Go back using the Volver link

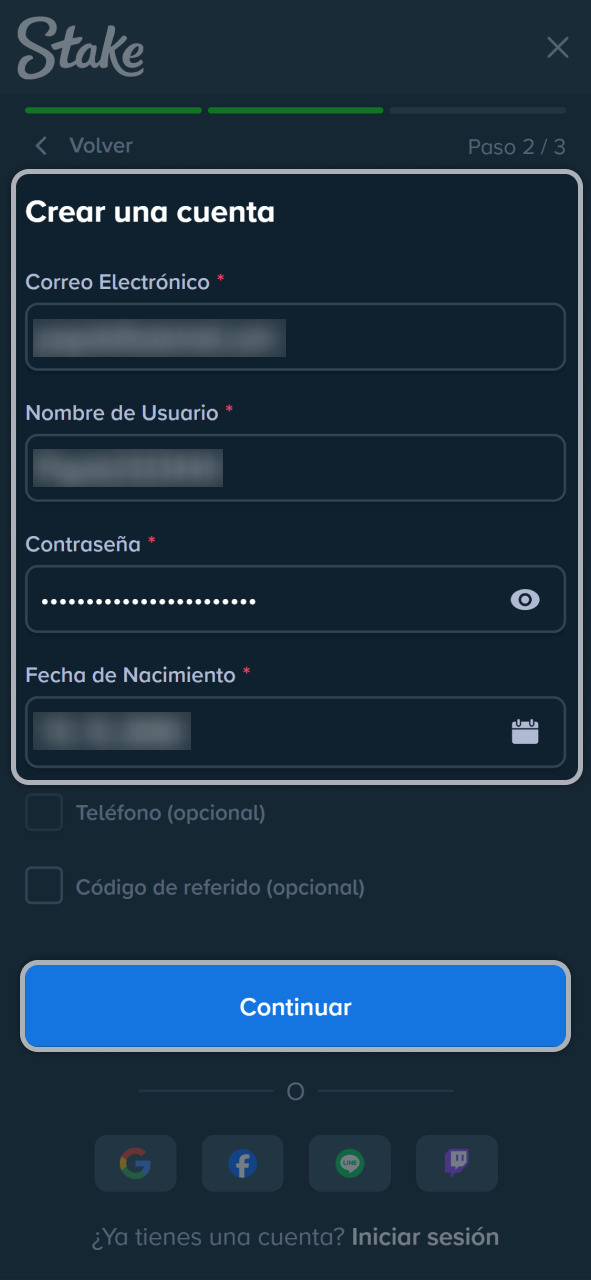pyautogui.click(x=100, y=145)
